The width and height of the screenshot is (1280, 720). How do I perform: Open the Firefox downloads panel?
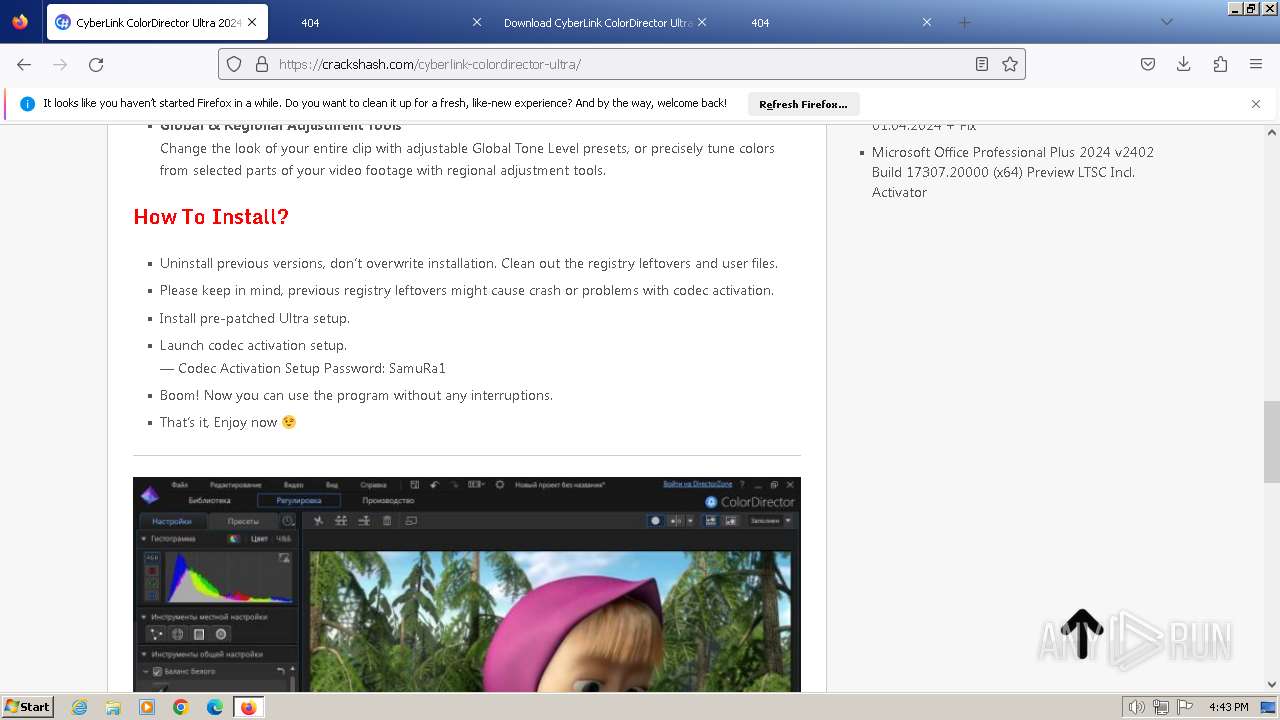1184,64
